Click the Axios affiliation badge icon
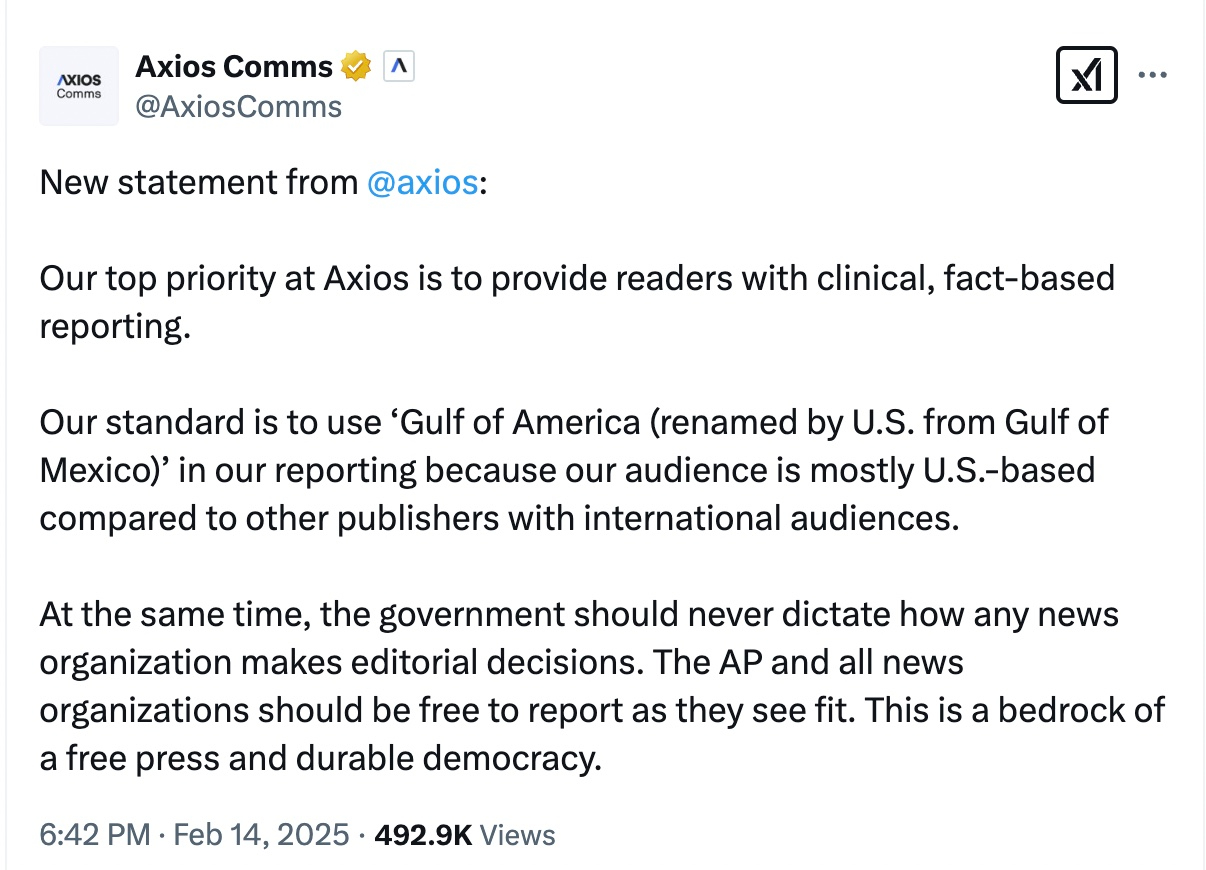The width and height of the screenshot is (1206, 870). pos(399,67)
